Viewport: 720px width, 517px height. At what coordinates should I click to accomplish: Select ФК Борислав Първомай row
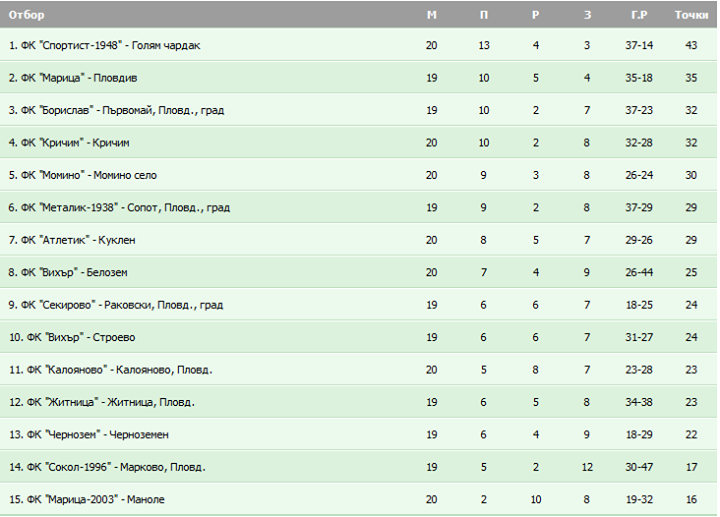(x=358, y=110)
